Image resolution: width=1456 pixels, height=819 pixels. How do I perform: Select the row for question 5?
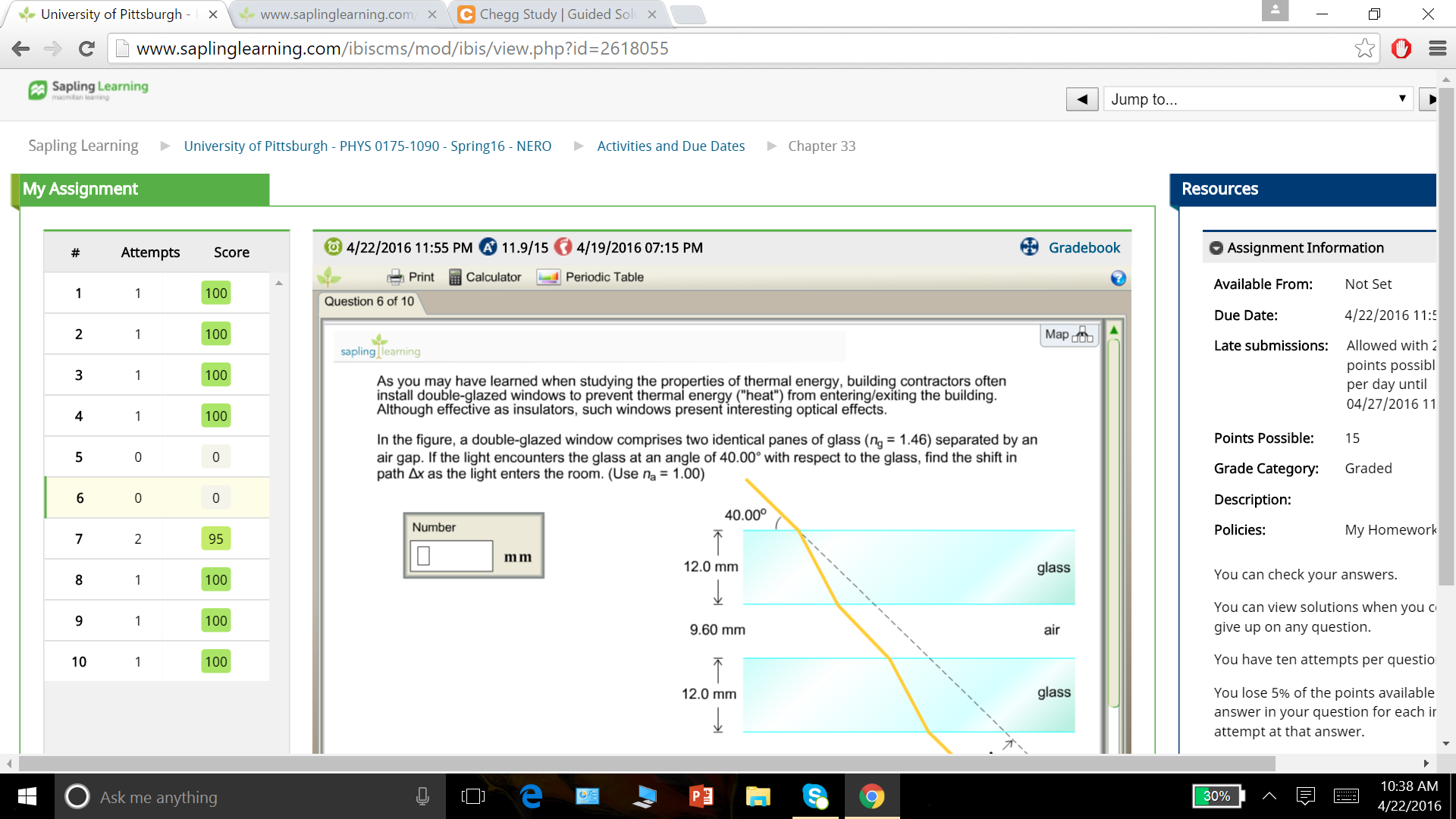[x=152, y=457]
